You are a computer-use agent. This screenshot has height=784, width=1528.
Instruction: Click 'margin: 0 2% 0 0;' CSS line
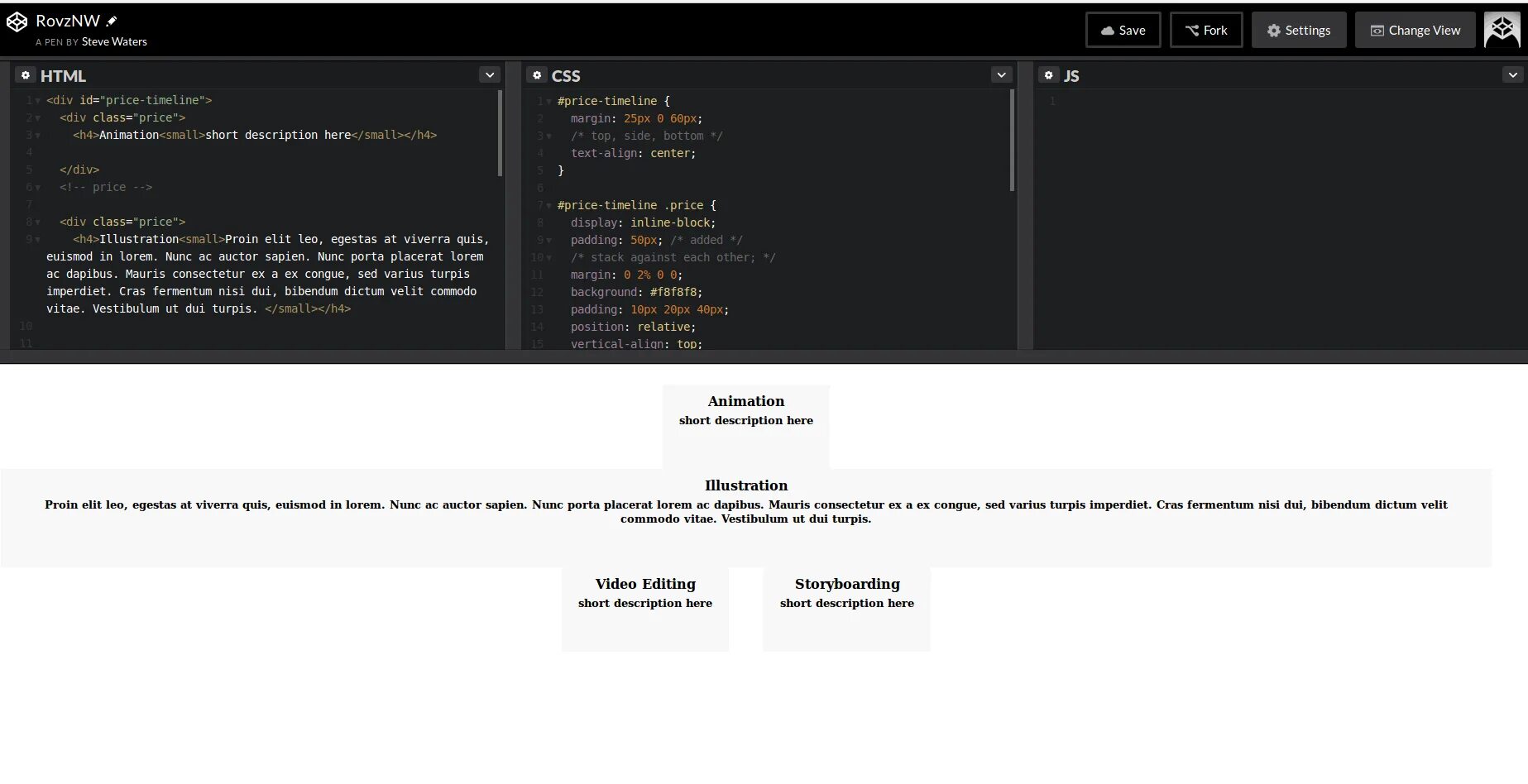click(627, 275)
